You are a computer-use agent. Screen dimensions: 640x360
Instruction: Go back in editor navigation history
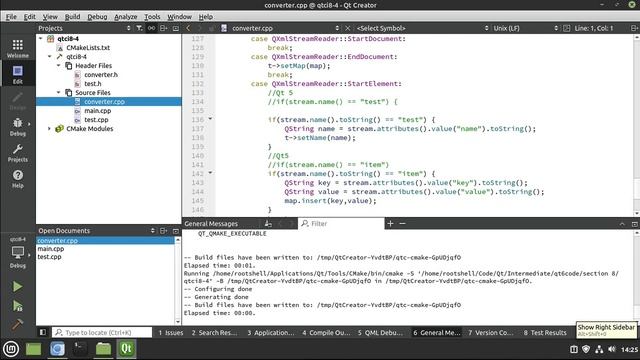[188, 28]
